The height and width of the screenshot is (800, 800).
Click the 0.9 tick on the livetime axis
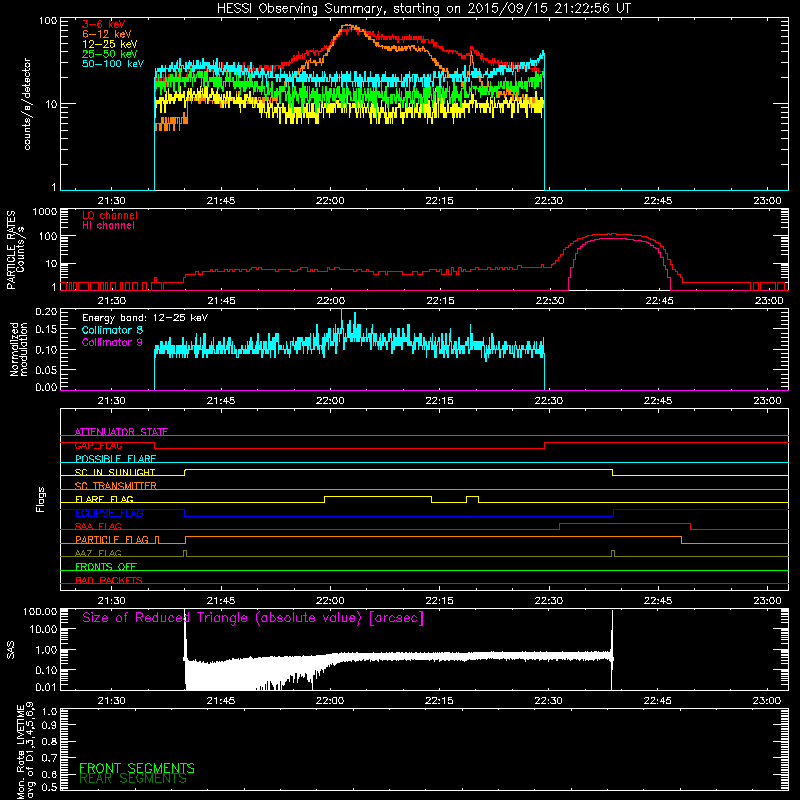point(49,726)
